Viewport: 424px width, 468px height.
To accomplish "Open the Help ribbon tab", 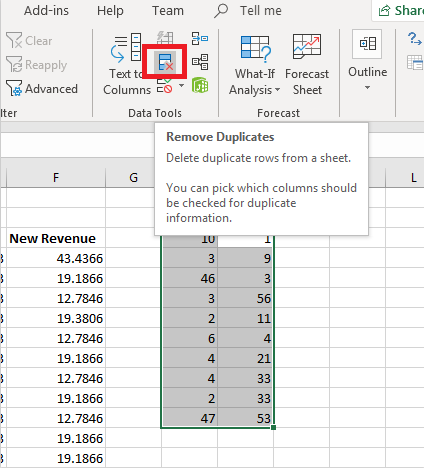I will 110,11.
